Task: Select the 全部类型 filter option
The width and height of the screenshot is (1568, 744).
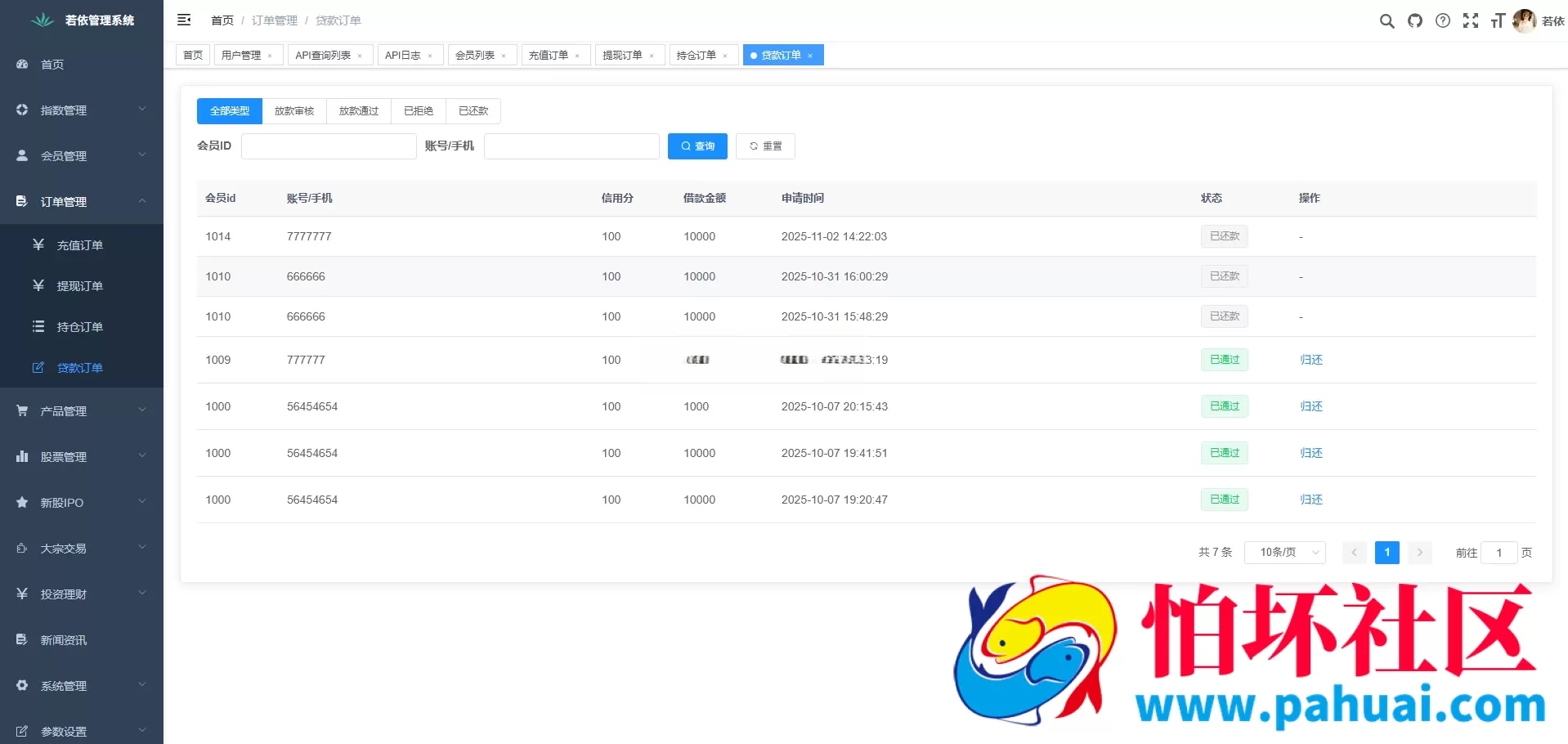Action: point(230,111)
